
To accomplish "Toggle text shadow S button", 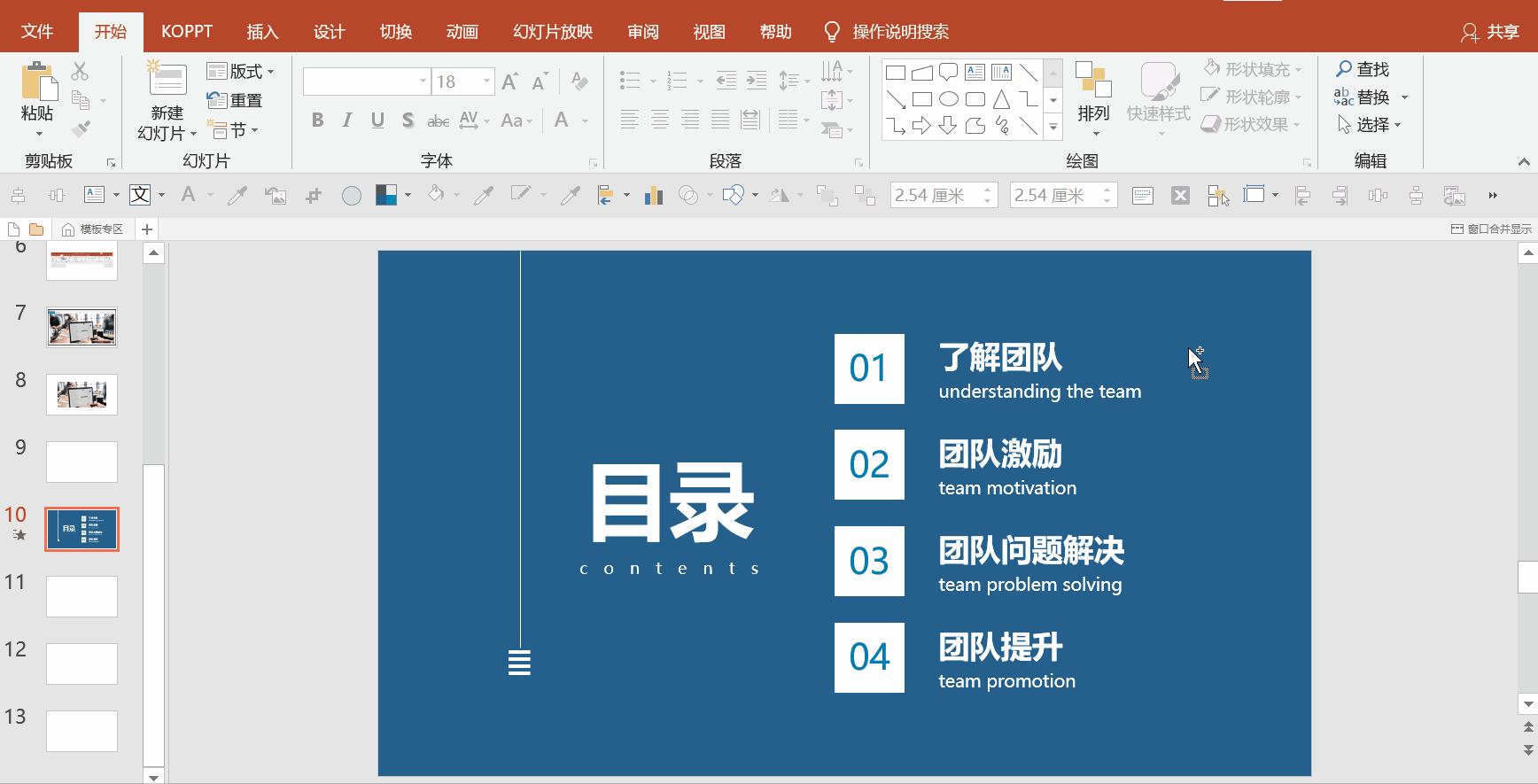I will [x=408, y=120].
